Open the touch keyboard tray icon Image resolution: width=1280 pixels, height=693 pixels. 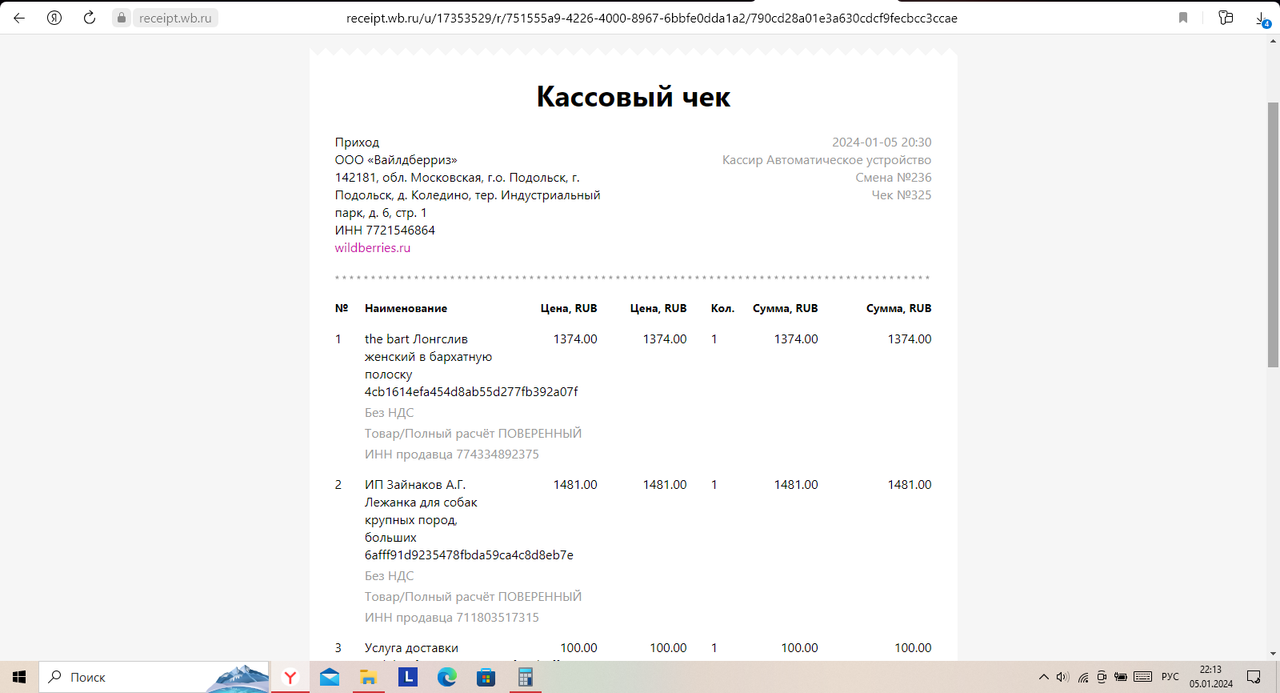(1143, 677)
